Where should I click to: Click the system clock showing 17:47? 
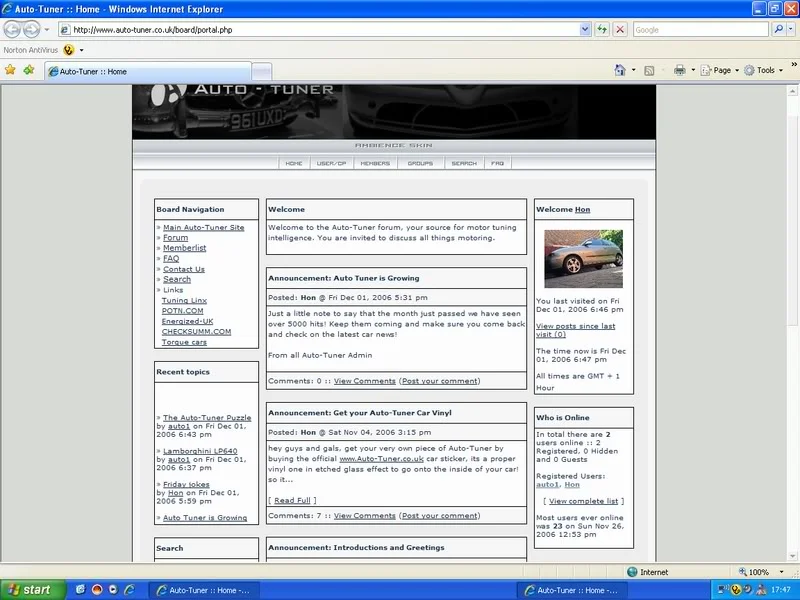[781, 590]
